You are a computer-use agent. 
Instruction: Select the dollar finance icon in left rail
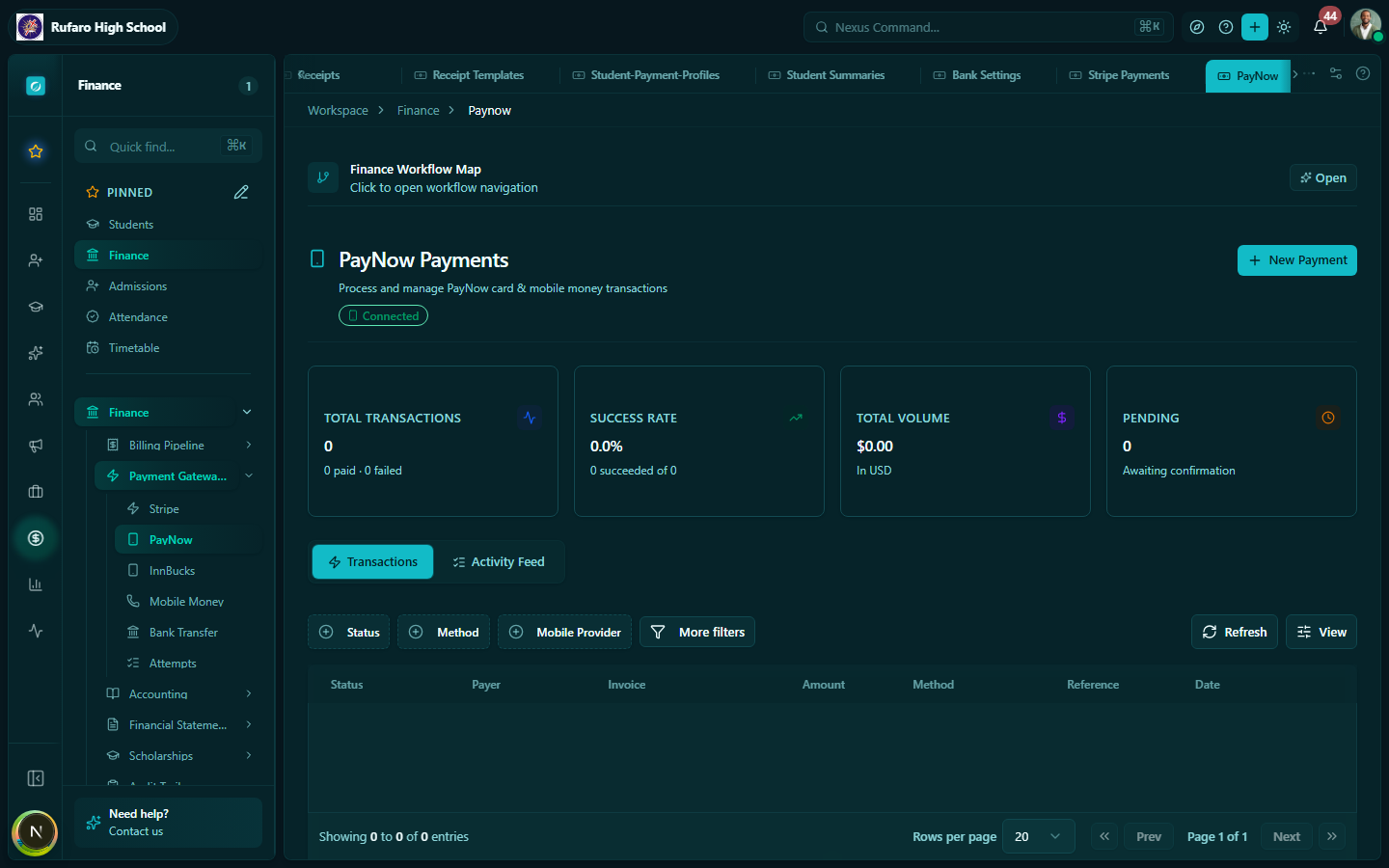tap(36, 538)
